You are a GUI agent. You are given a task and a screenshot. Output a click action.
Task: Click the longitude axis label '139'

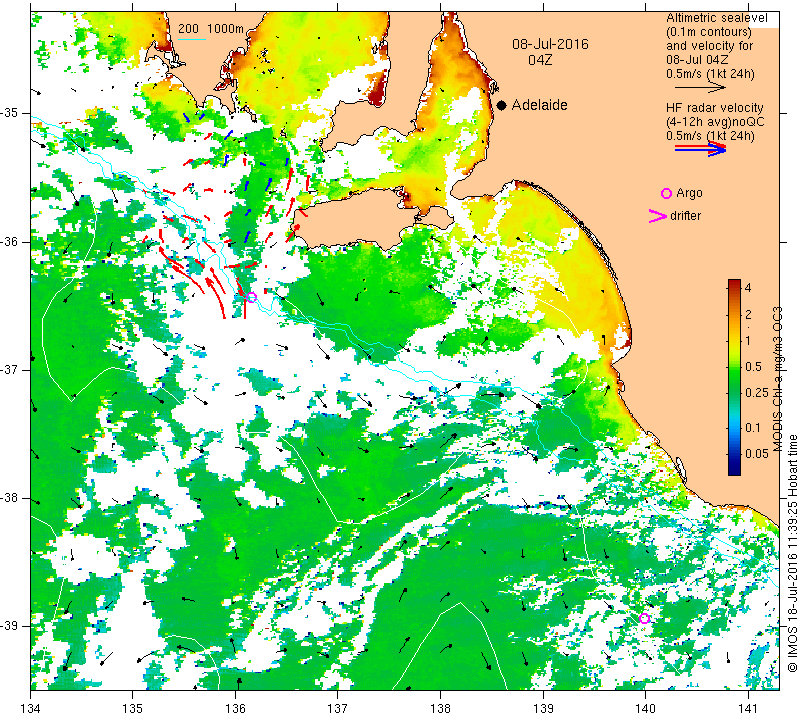543,708
